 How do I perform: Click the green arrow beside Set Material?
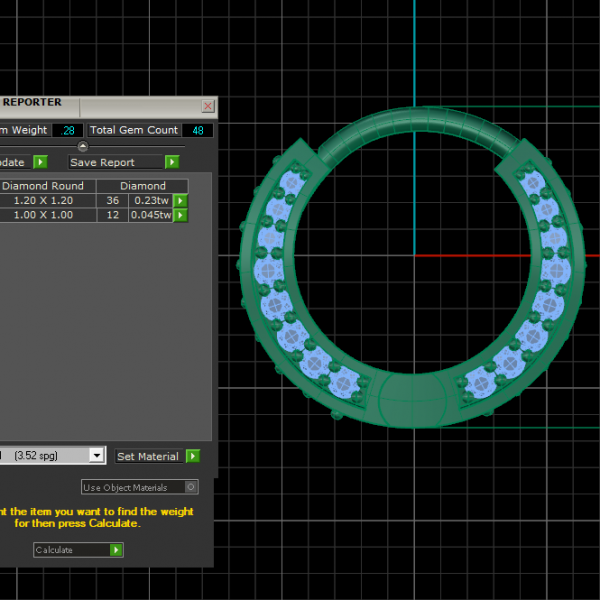[x=192, y=456]
